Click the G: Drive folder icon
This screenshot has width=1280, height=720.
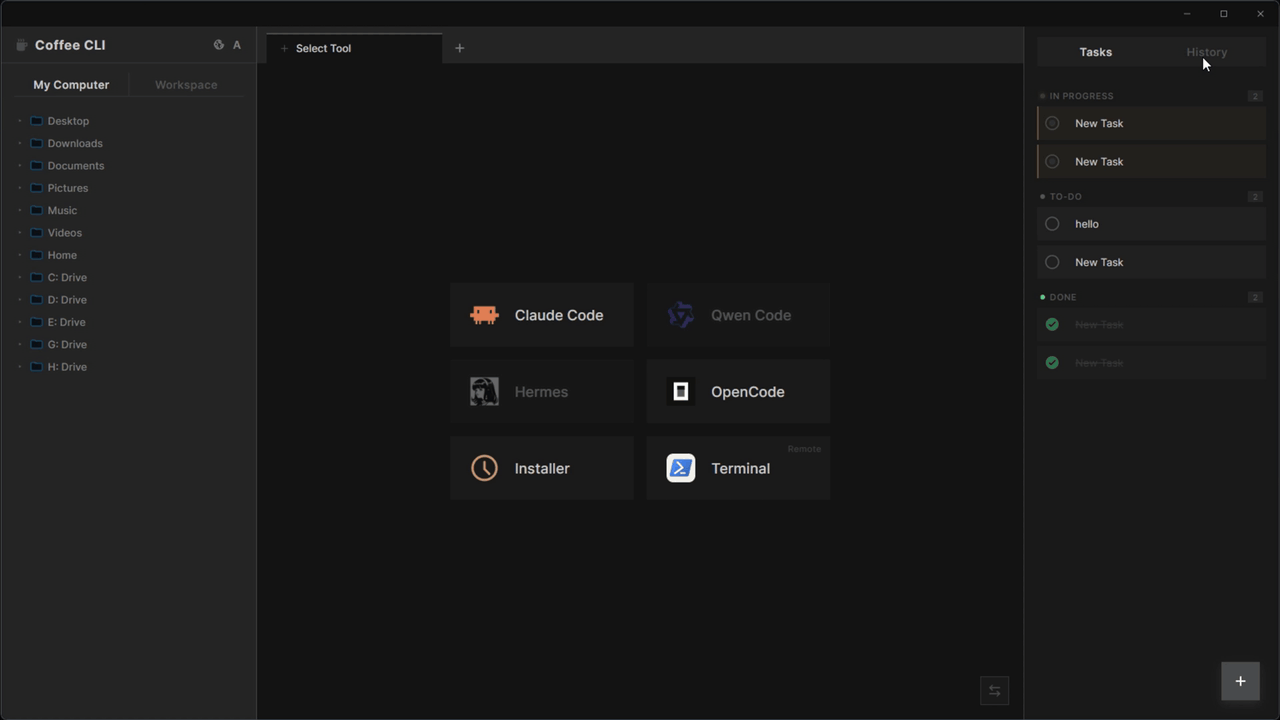pyautogui.click(x=37, y=344)
